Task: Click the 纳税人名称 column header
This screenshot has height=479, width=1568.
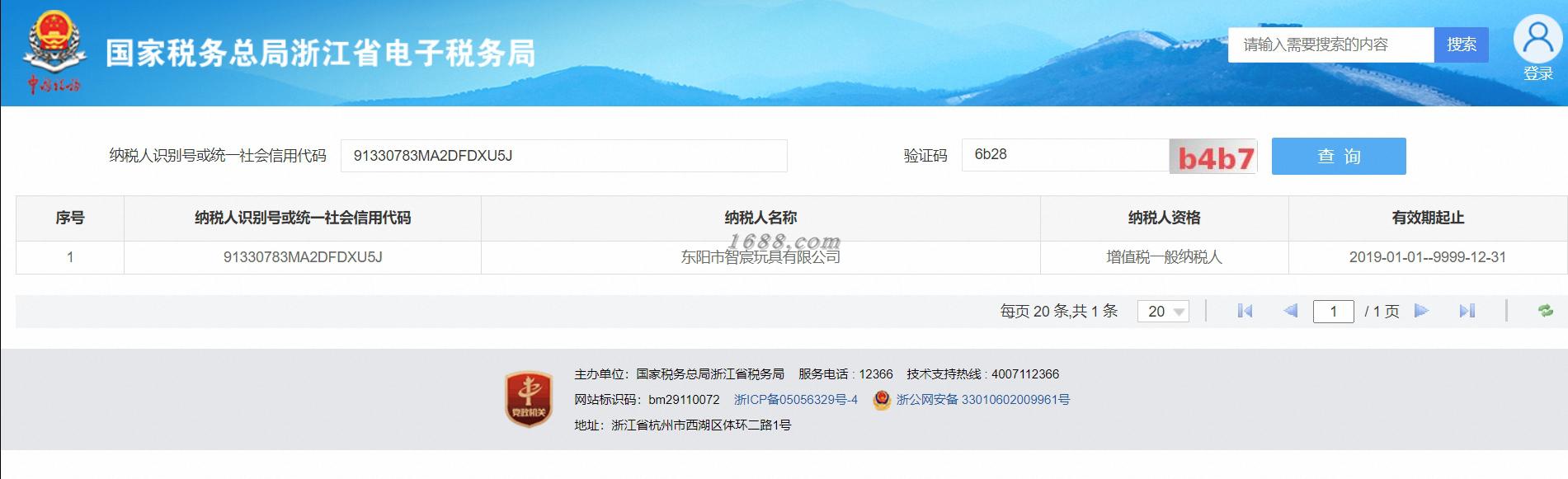Action: point(760,218)
